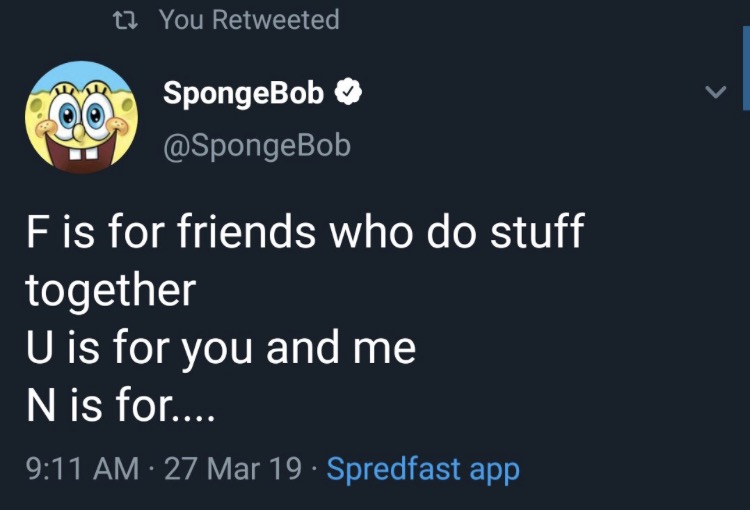The height and width of the screenshot is (510, 750).
Task: Click the "You Retweeted" label
Action: (249, 19)
